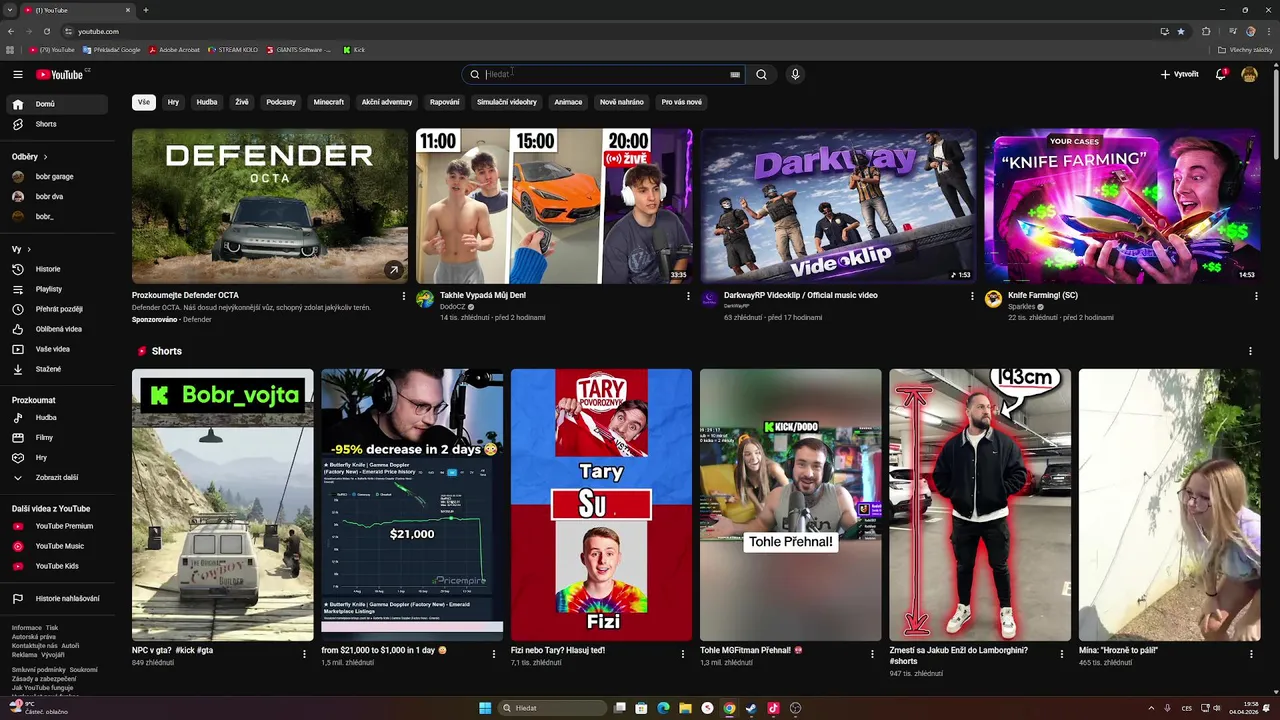This screenshot has width=1280, height=720.
Task: Open Přehrát později in the sidebar
Action: 57,309
